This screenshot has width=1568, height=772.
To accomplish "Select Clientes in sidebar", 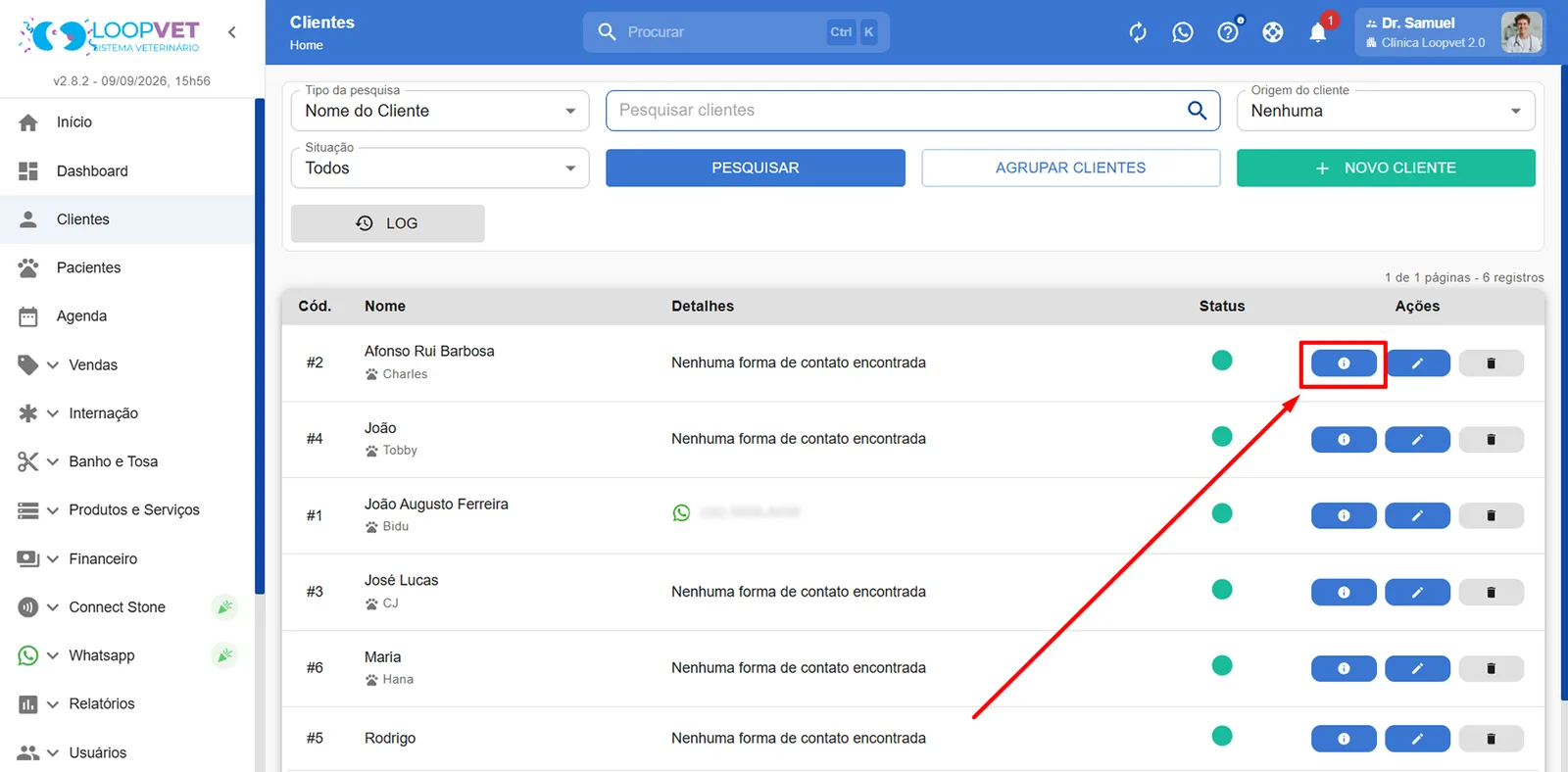I will pos(127,219).
